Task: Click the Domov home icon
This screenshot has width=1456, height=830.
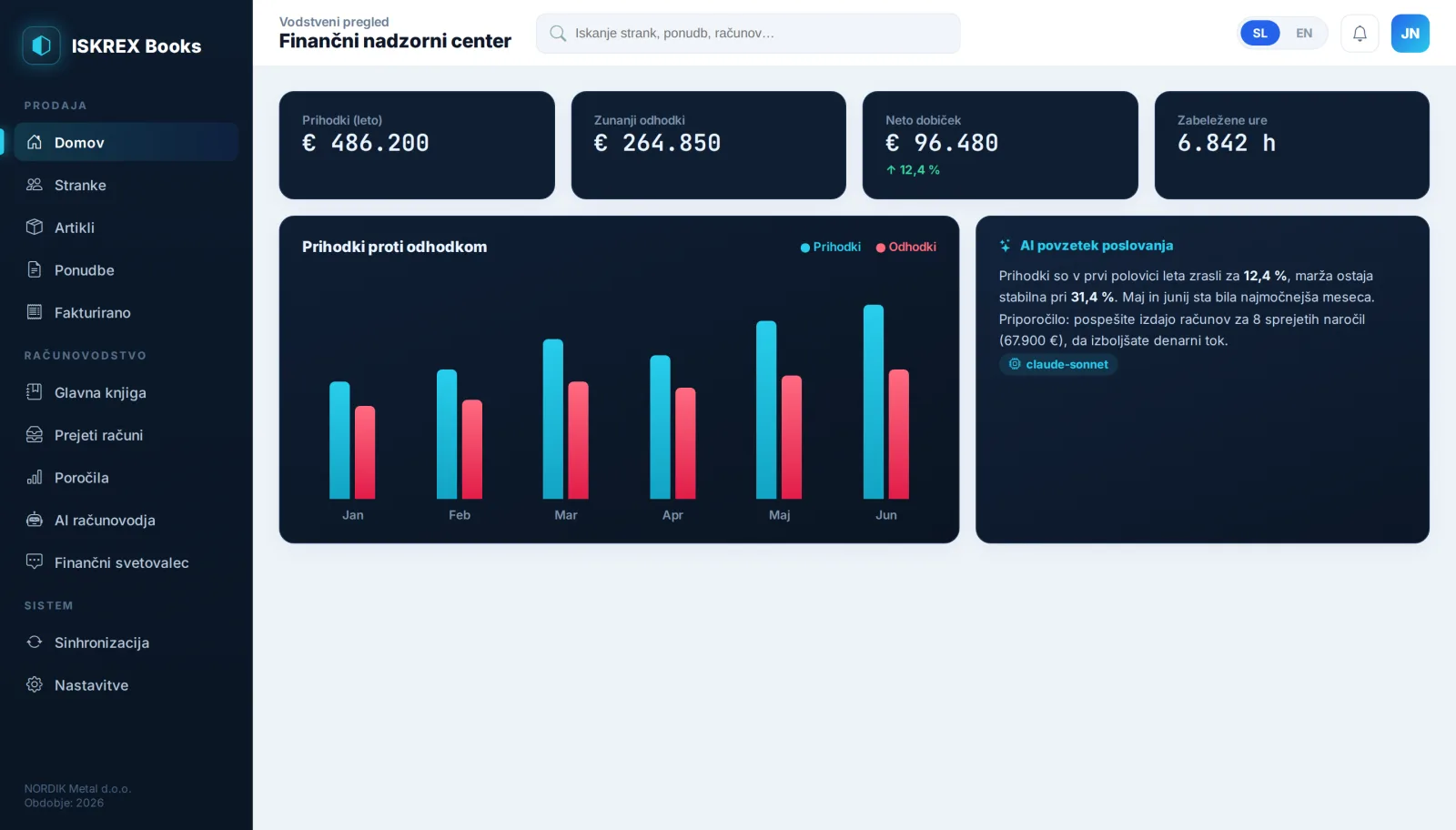Action: point(35,142)
